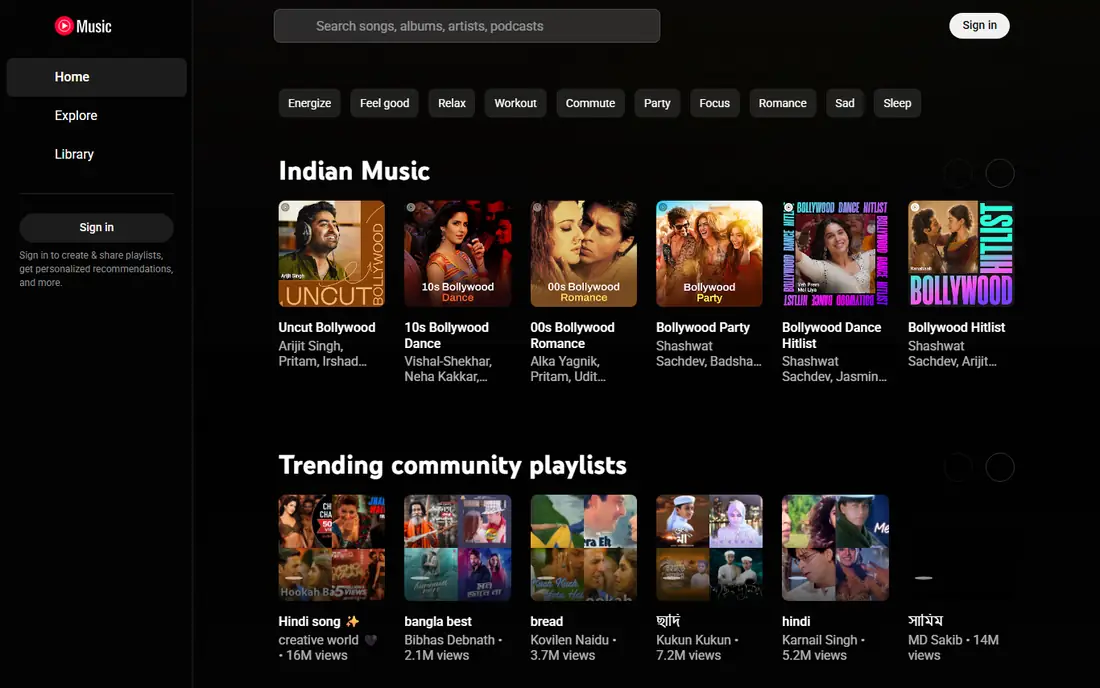Select the Energize mood chip
The height and width of the screenshot is (688, 1100).
point(309,103)
